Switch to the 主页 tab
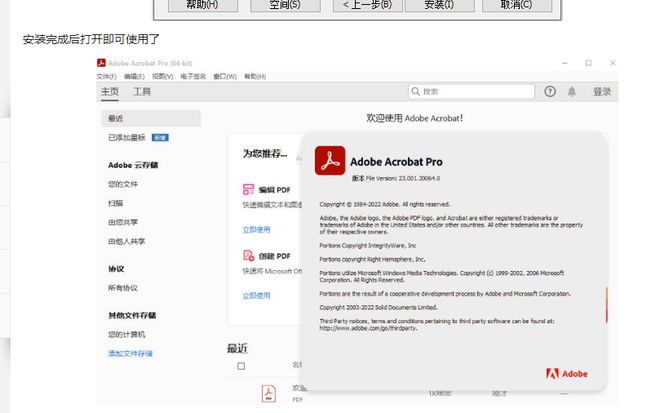Screen dimensions: 660x413 (110, 92)
